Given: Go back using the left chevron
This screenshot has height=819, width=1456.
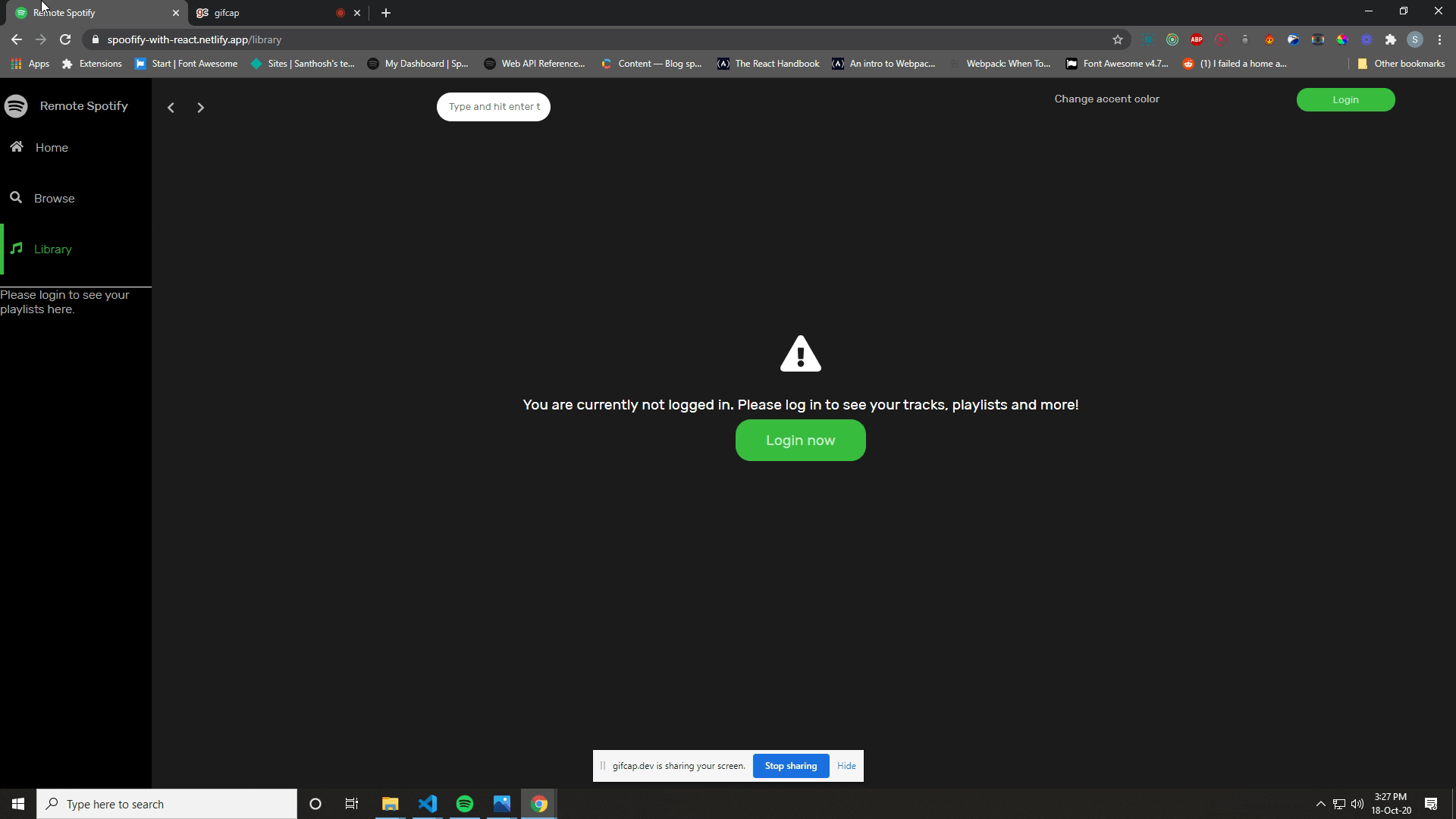Looking at the screenshot, I should [171, 108].
